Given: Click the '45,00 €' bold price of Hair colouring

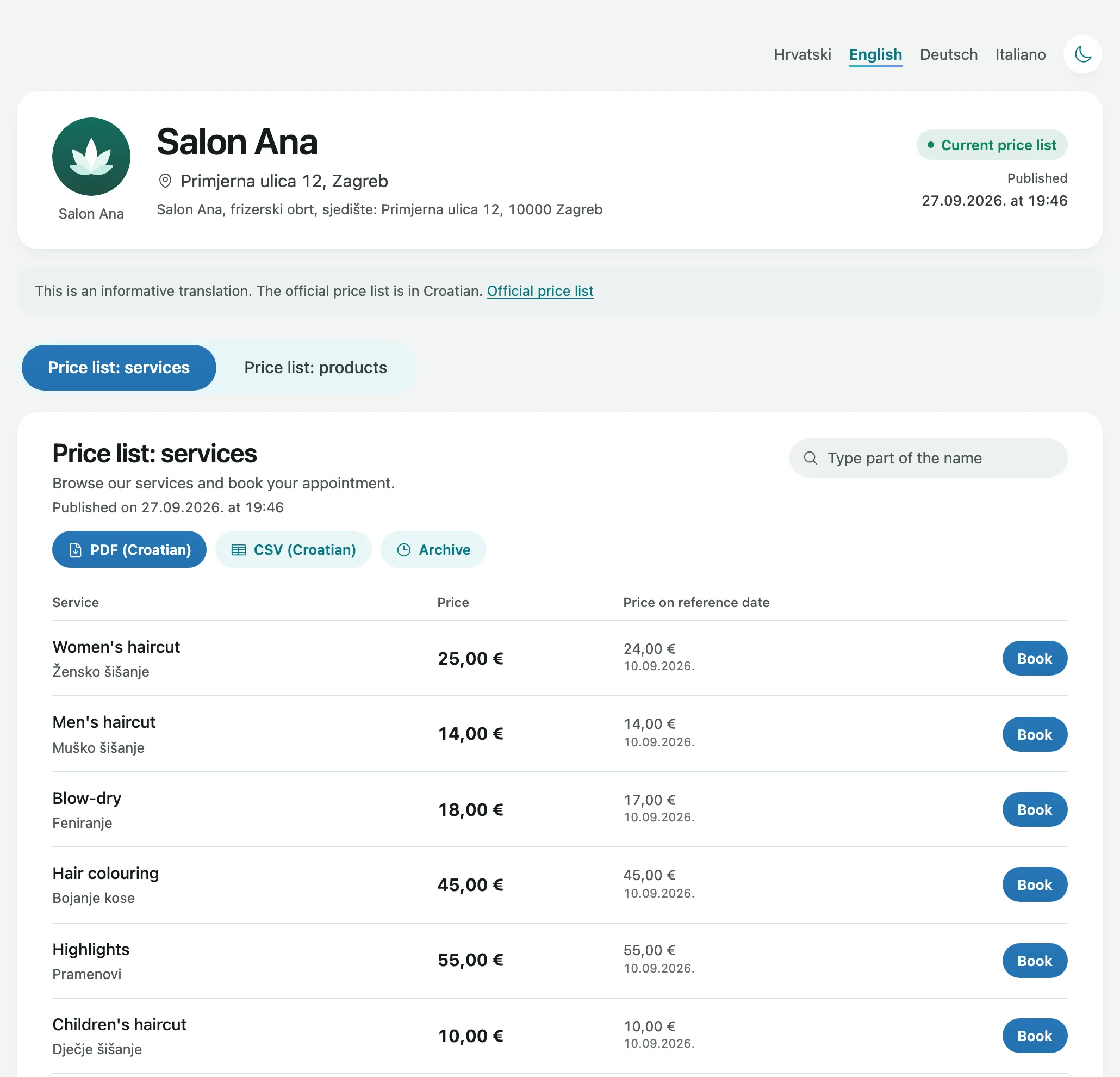Looking at the screenshot, I should click(x=470, y=884).
